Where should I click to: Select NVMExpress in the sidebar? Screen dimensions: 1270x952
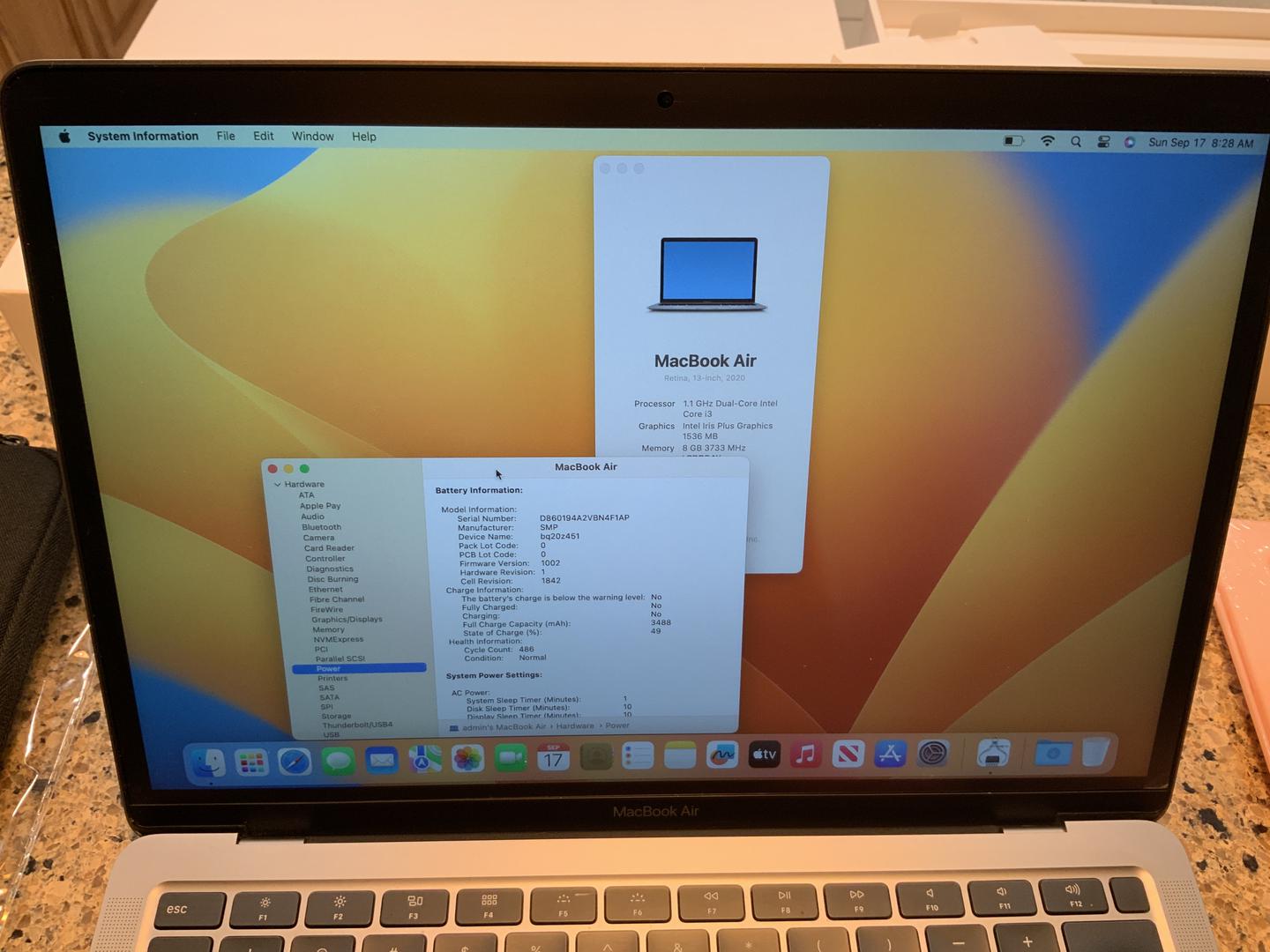point(339,640)
